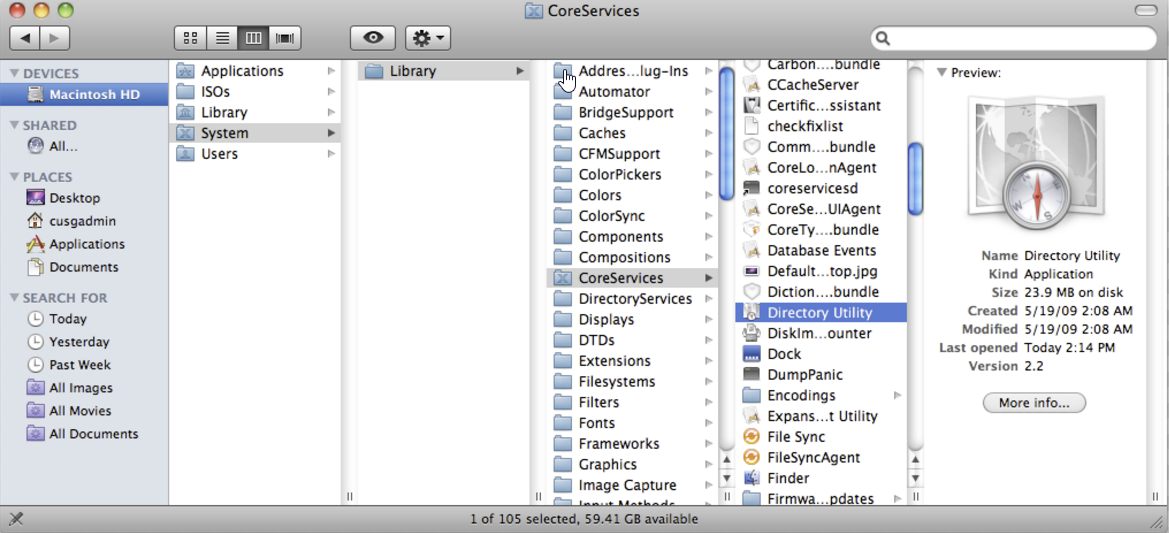The width and height of the screenshot is (1169, 533).
Task: Select Library folder in second column
Action: click(x=444, y=71)
